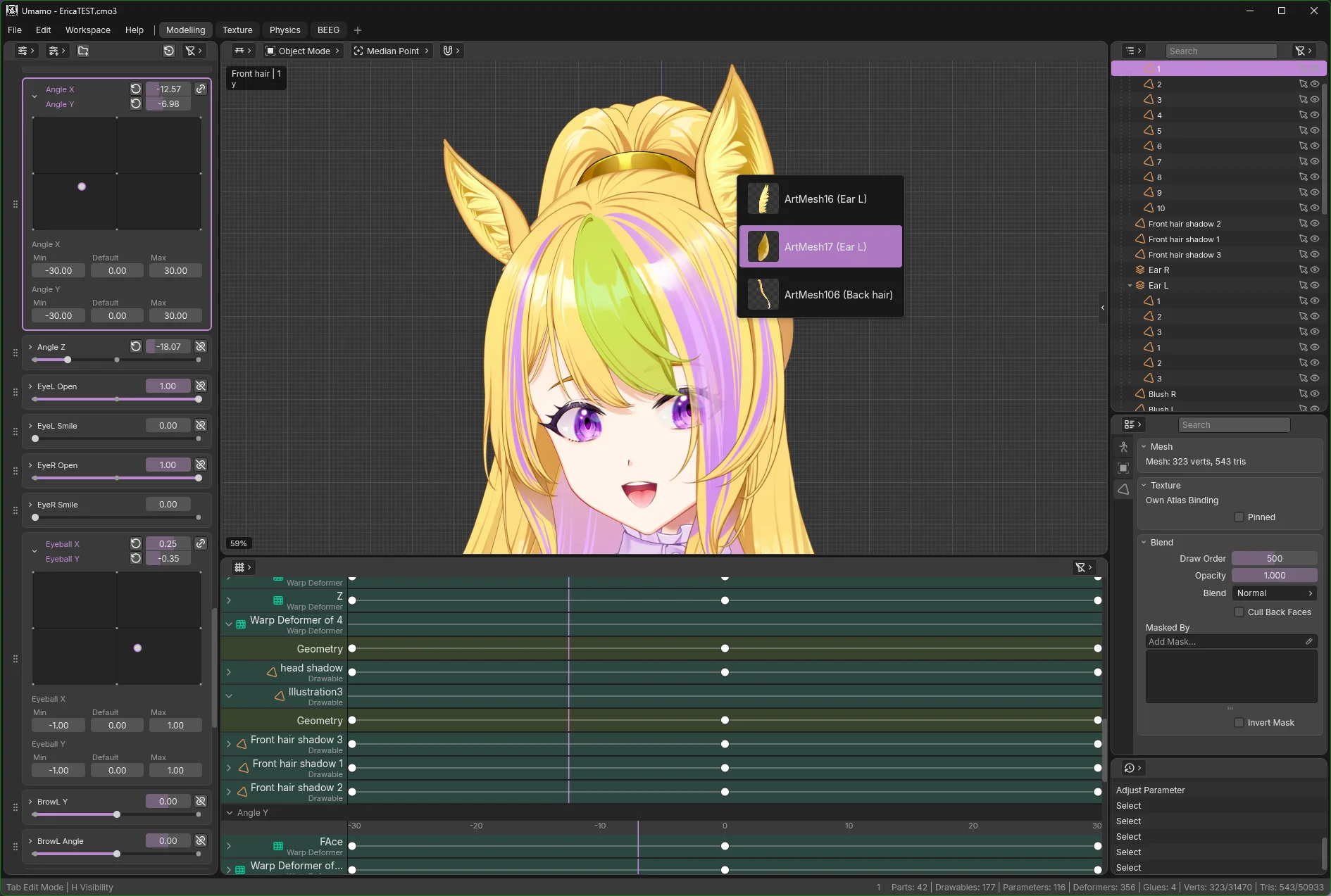
Task: Reset Angle Y parameter value
Action: [x=136, y=103]
